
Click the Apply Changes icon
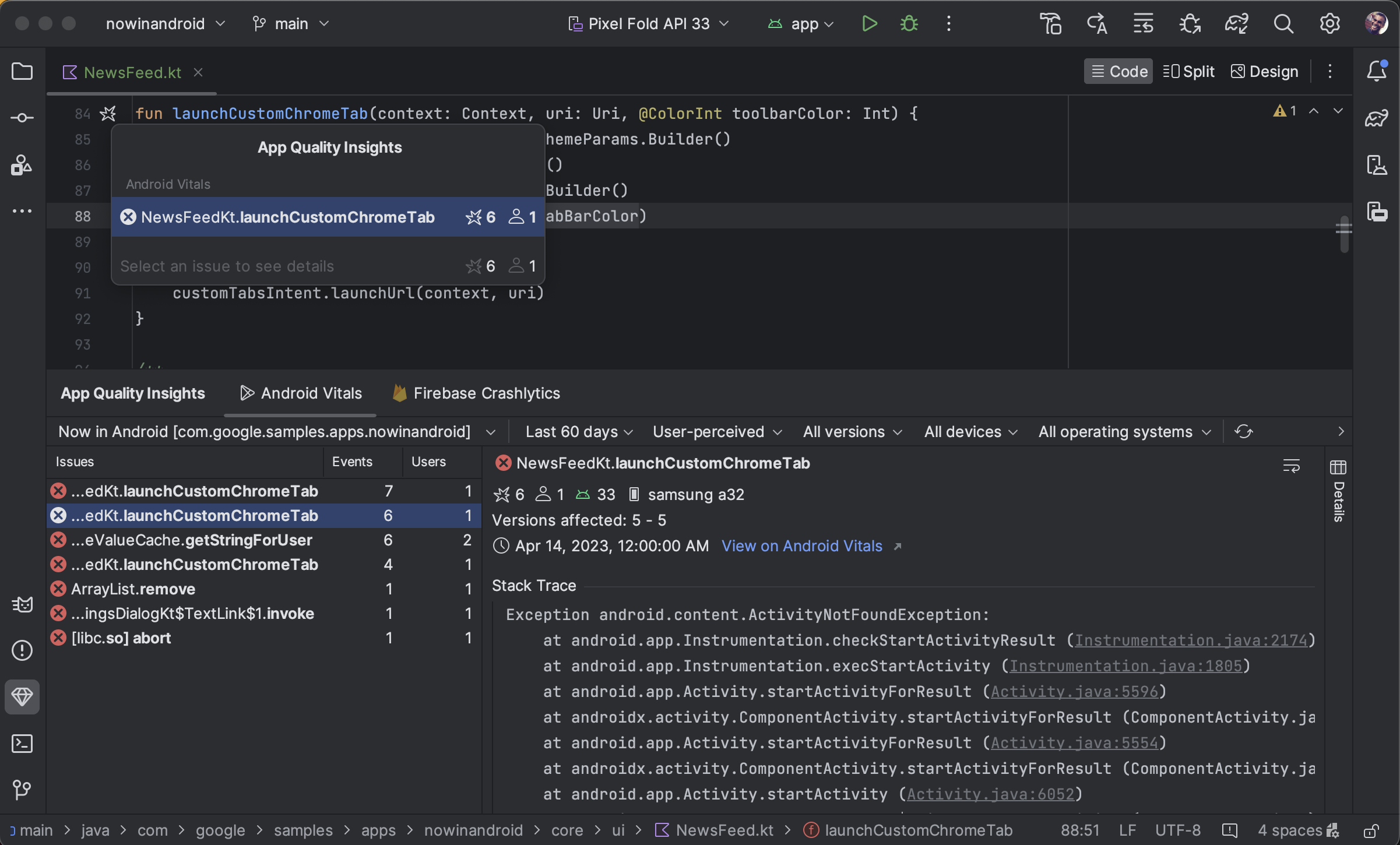[1097, 23]
